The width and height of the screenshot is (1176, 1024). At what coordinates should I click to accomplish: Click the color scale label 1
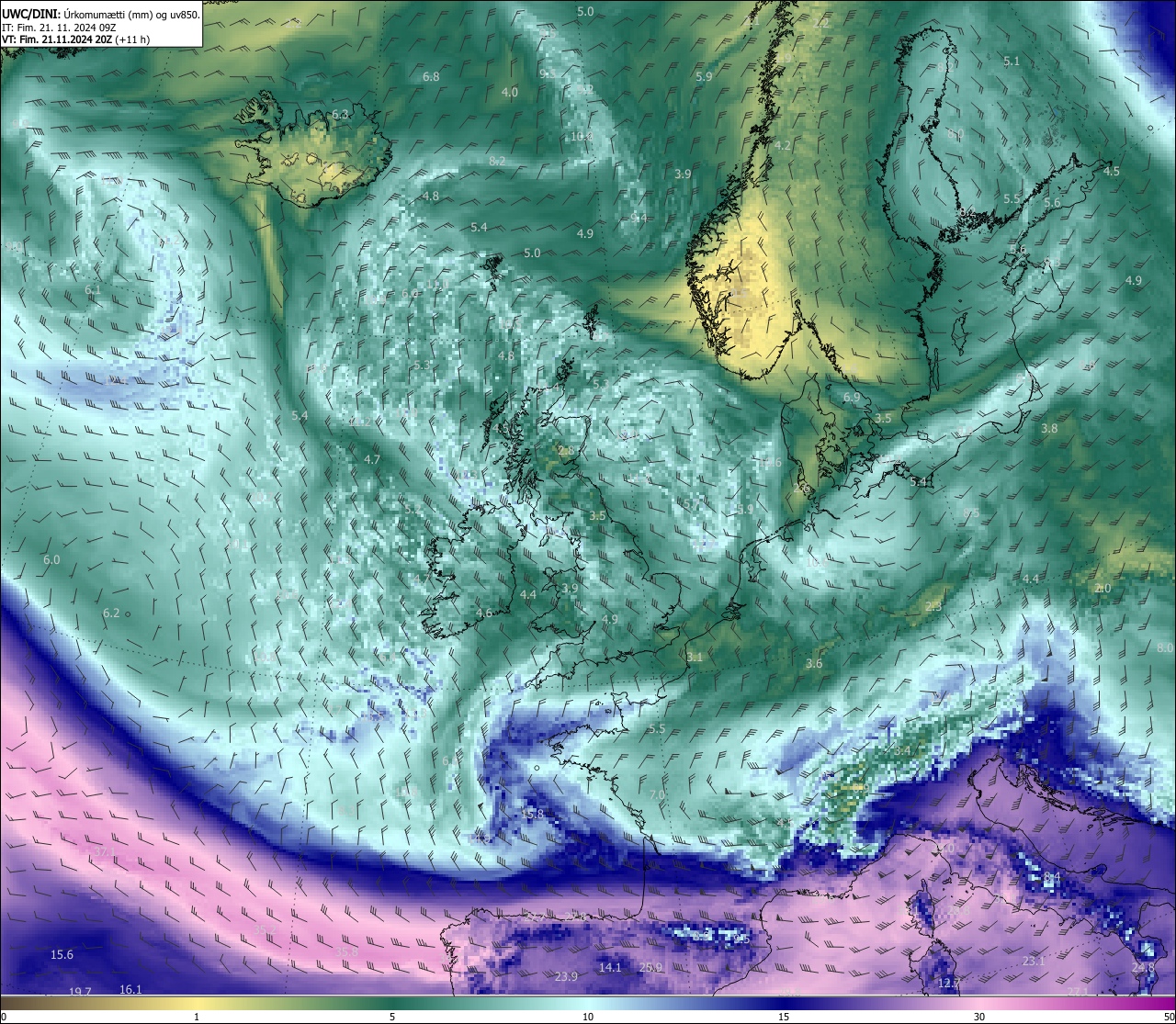[197, 1017]
